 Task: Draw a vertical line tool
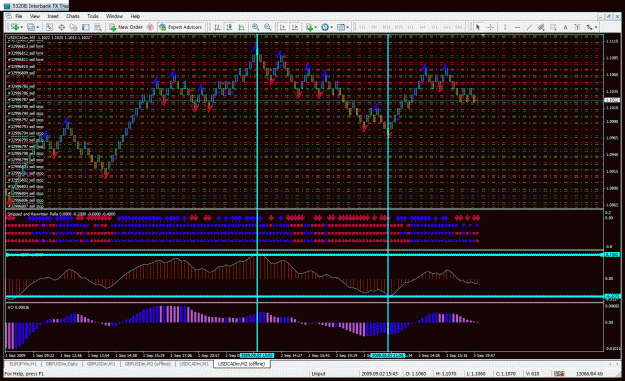click(505, 27)
